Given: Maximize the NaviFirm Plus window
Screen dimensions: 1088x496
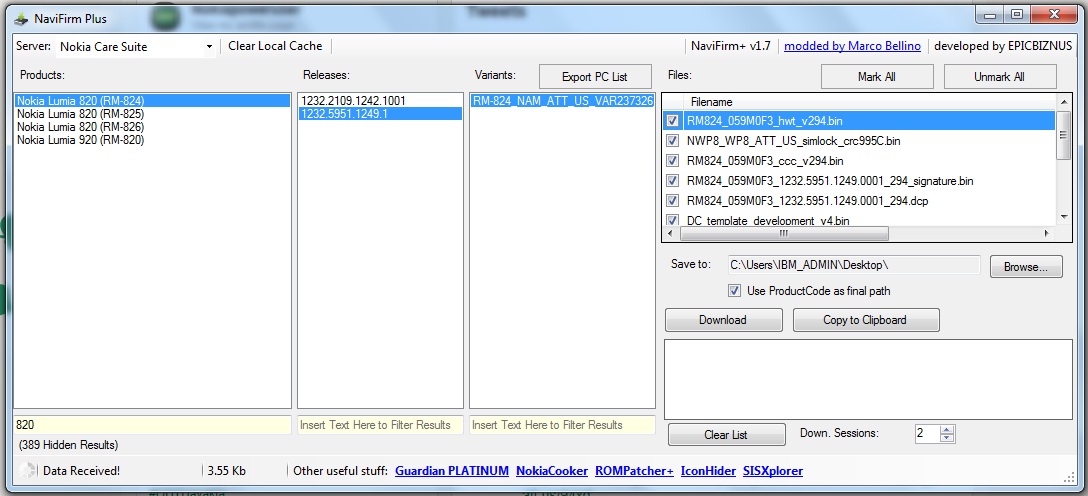Looking at the screenshot, I should pyautogui.click(x=1017, y=14).
